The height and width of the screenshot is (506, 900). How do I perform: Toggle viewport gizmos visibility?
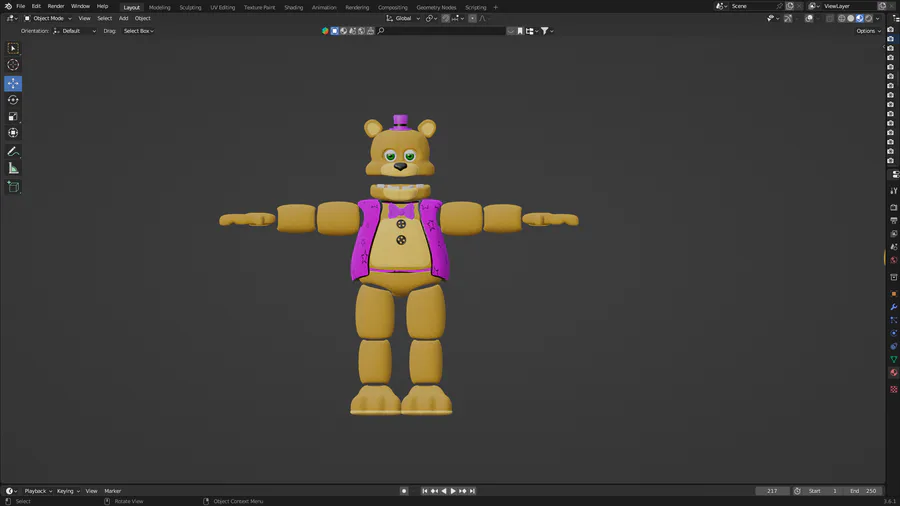788,18
